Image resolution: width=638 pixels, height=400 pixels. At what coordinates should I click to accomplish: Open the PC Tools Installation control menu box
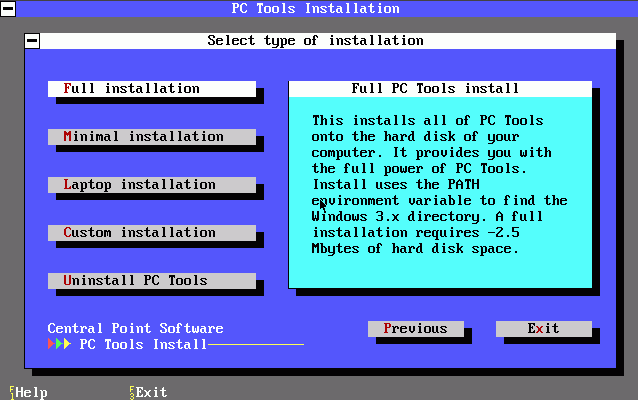[8, 9]
